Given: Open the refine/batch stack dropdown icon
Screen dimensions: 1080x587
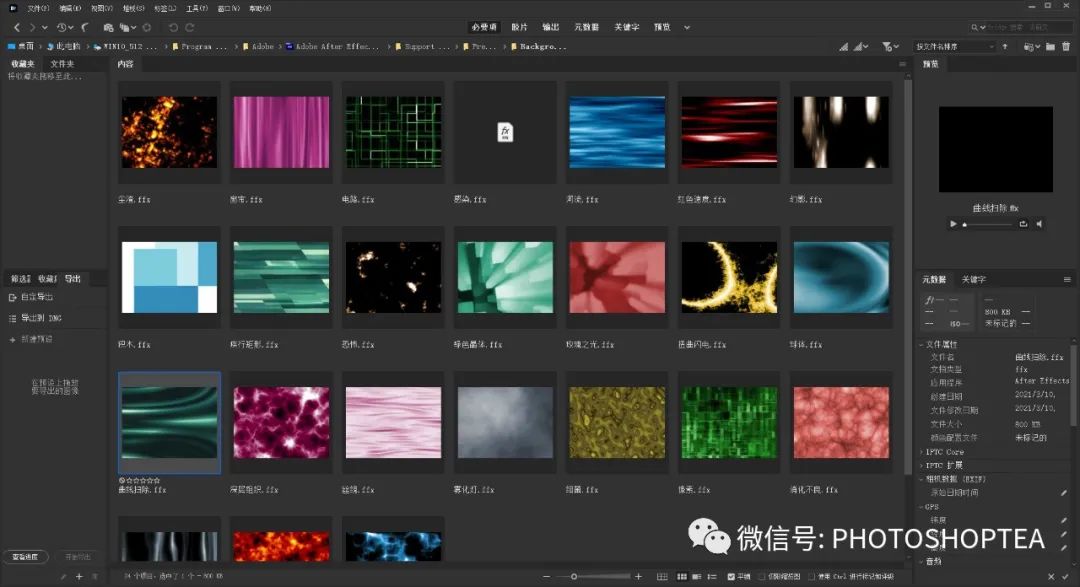Looking at the screenshot, I should pyautogui.click(x=128, y=28).
